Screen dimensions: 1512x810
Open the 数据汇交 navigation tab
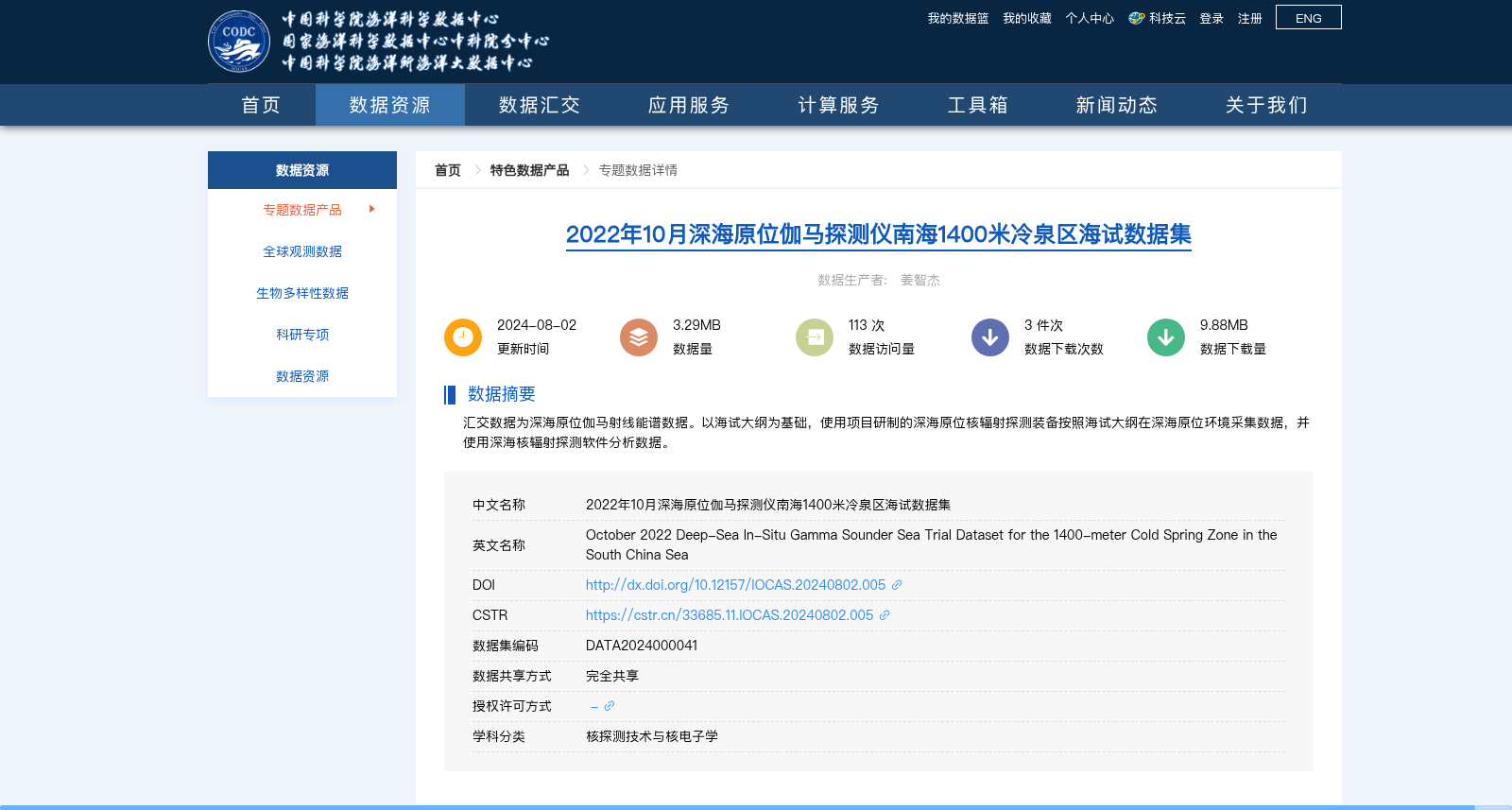coord(540,105)
